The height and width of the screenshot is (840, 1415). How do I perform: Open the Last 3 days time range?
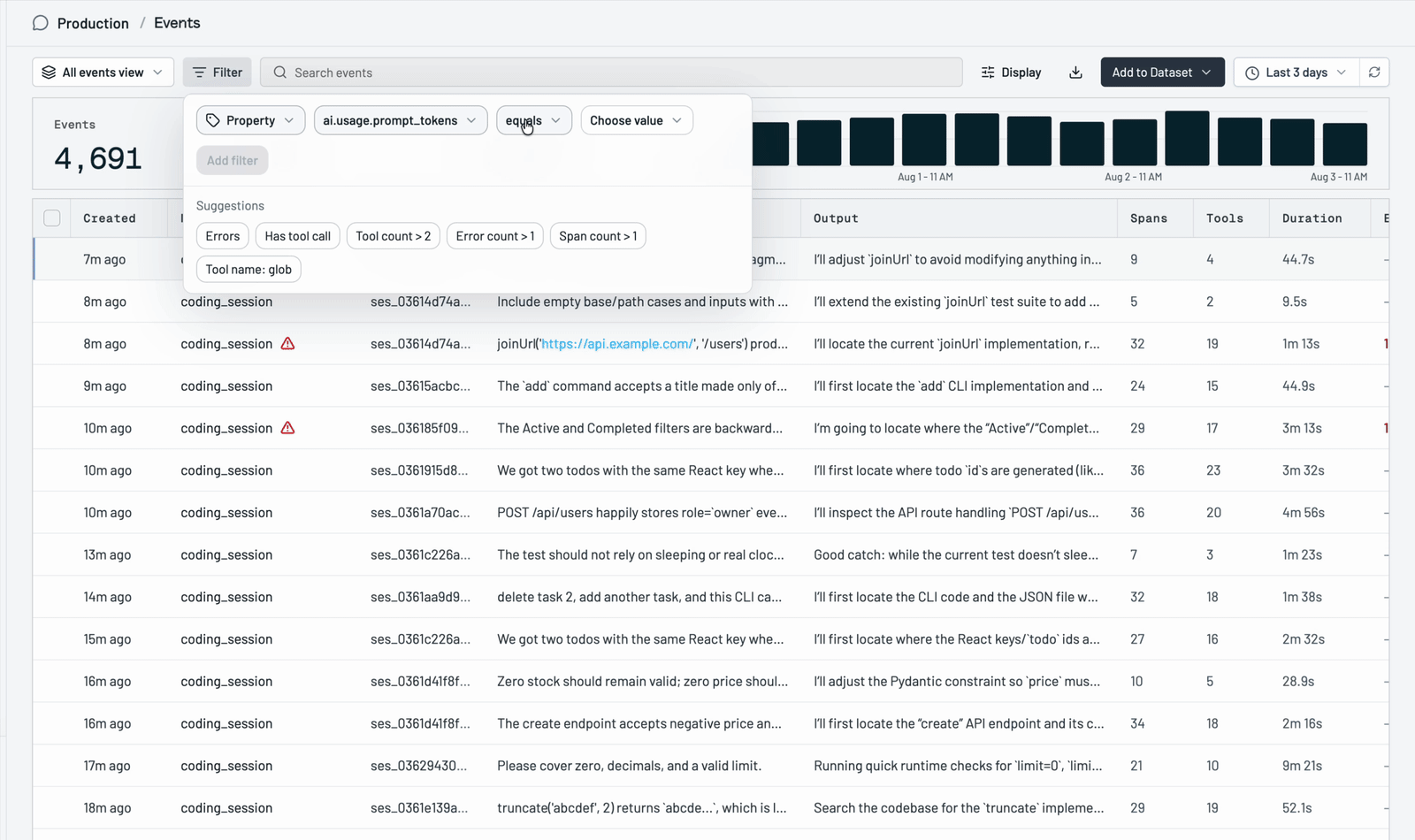1296,73
